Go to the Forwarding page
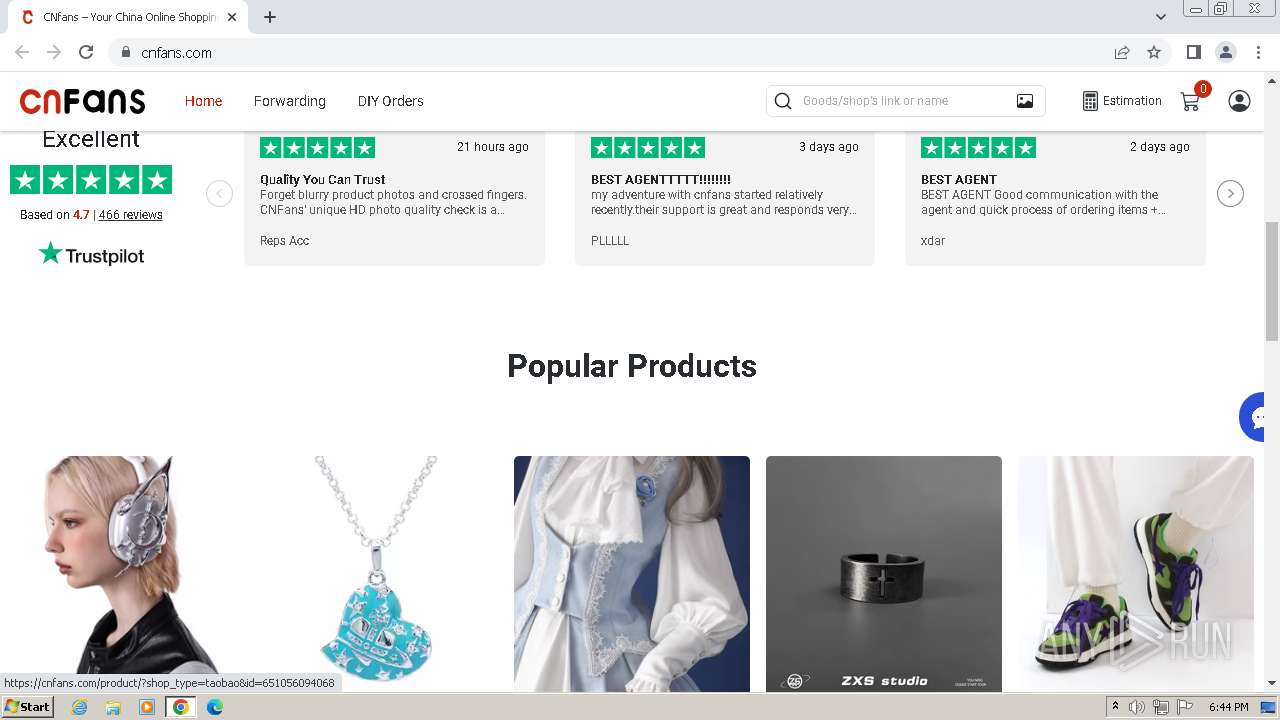The height and width of the screenshot is (720, 1280). [x=290, y=101]
